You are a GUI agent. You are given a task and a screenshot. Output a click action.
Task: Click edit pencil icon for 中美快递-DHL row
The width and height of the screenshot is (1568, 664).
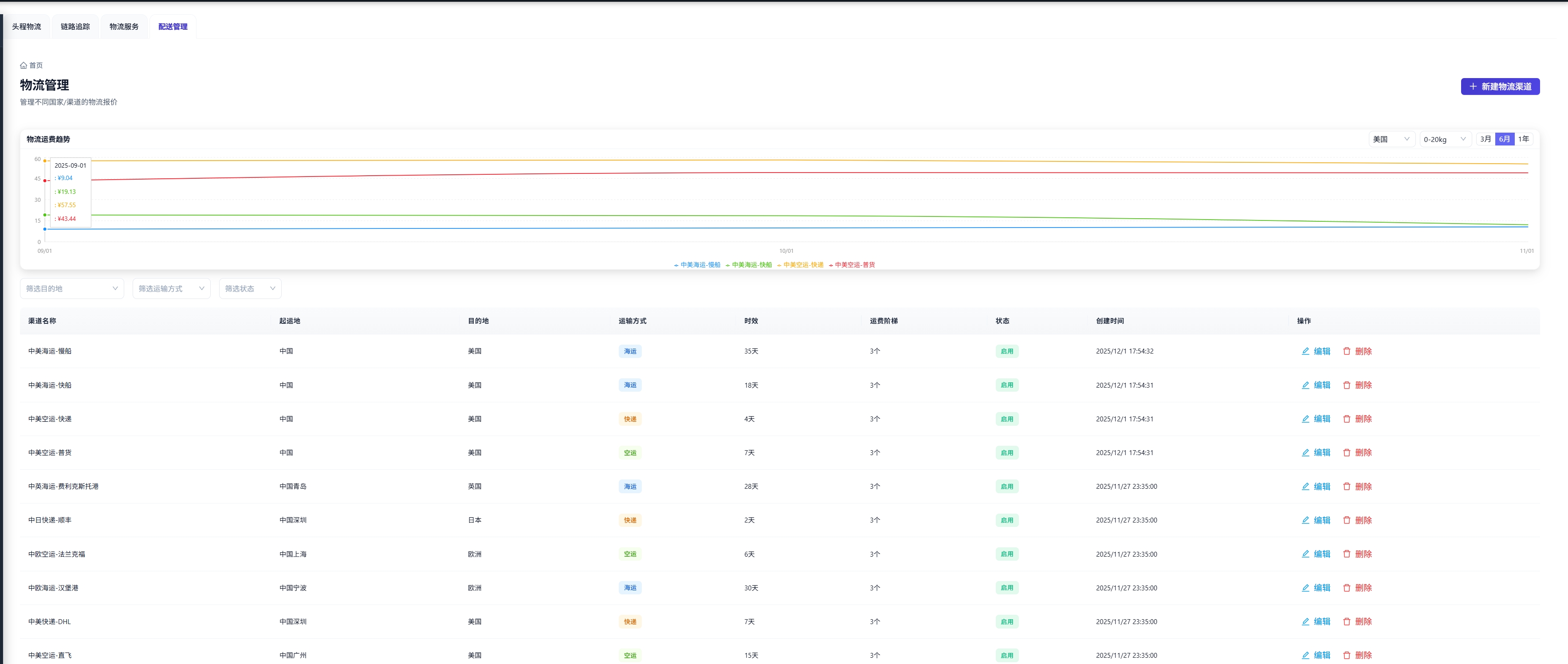coord(1305,621)
